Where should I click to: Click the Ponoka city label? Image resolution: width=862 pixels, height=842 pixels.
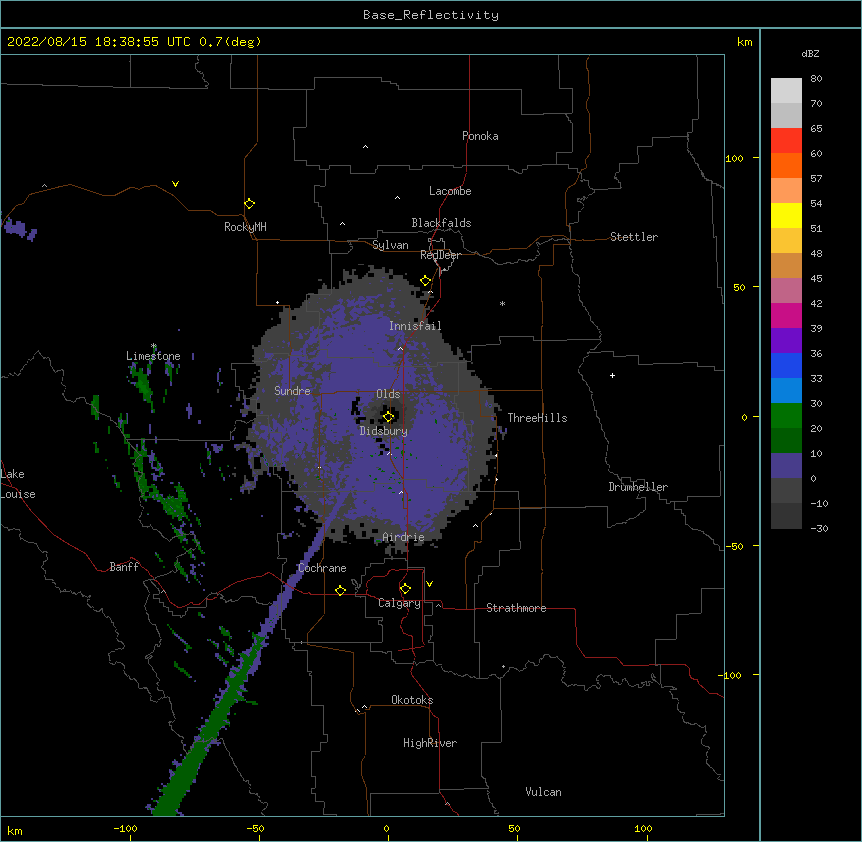(x=480, y=136)
